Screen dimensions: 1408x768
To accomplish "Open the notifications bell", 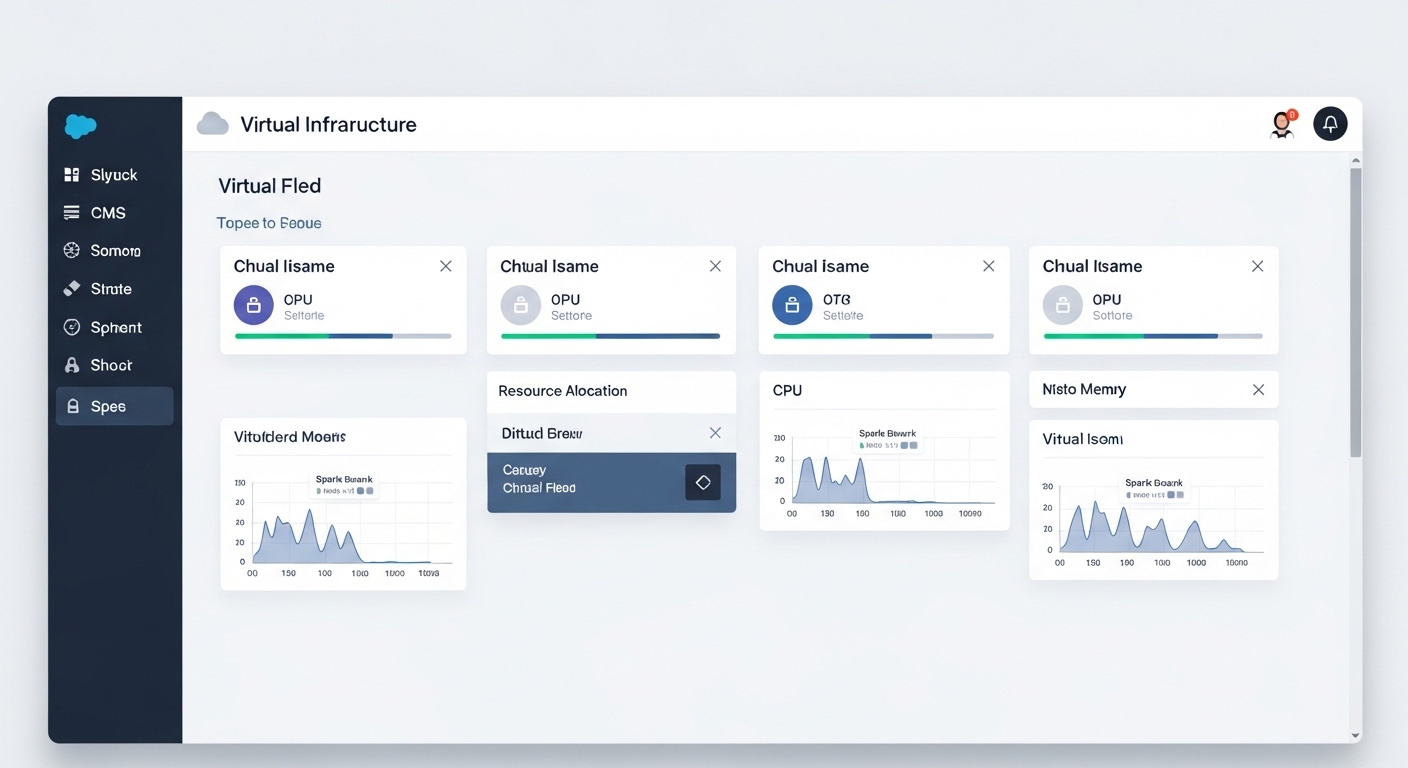I will (1330, 123).
